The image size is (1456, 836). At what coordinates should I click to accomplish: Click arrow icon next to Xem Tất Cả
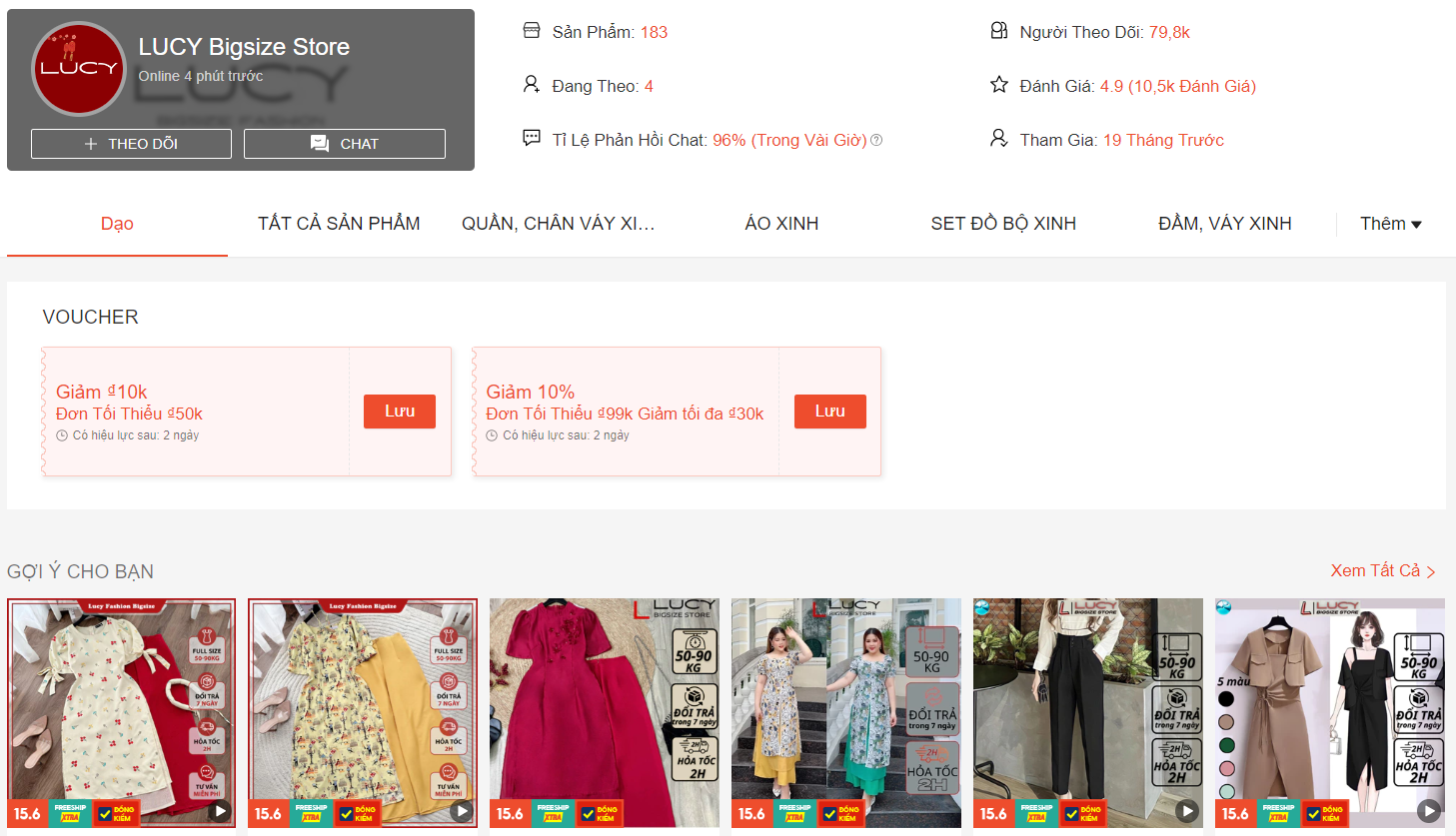pos(1431,572)
